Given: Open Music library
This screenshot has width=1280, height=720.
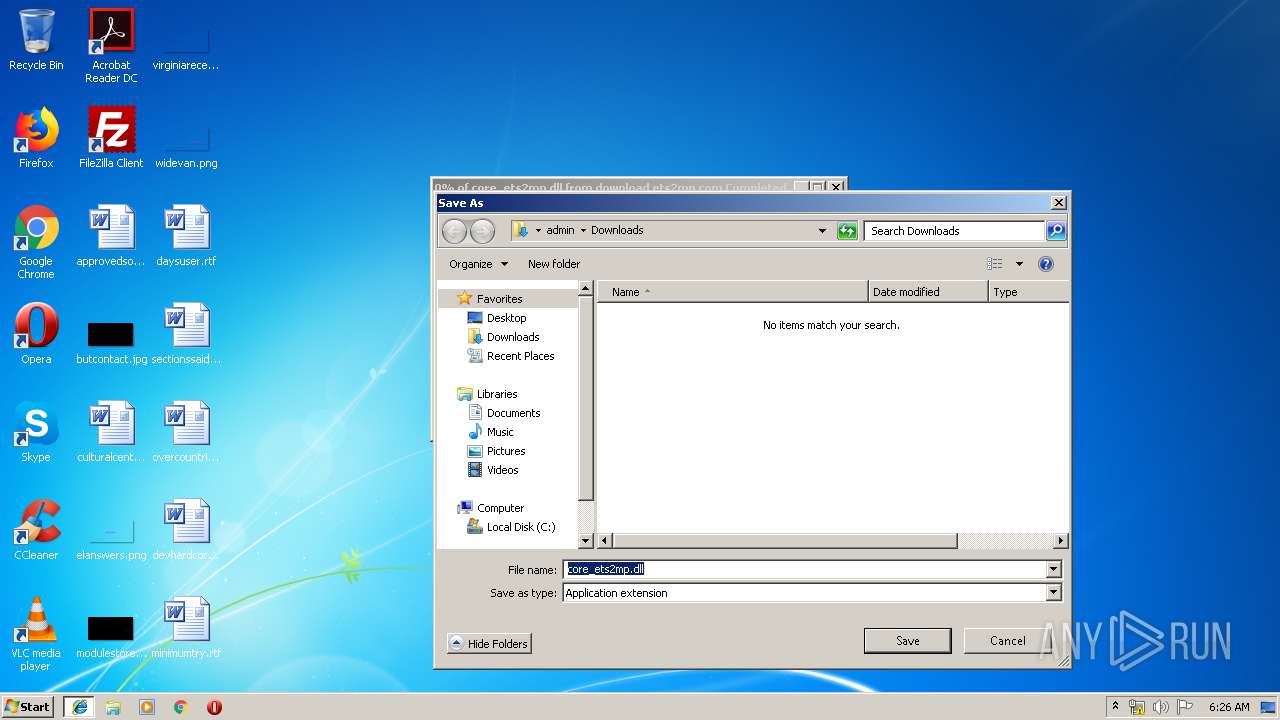Looking at the screenshot, I should click(x=500, y=432).
